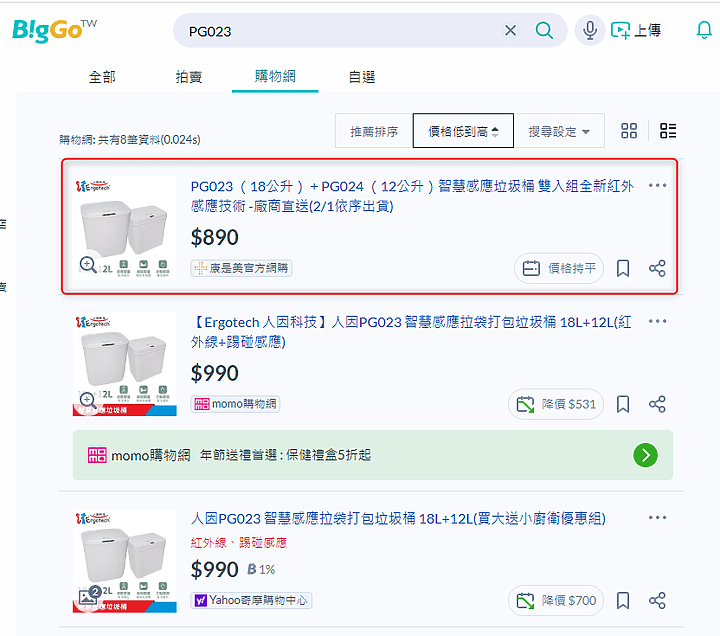This screenshot has width=720, height=636.
Task: Share the $890 康是美 item
Action: click(657, 268)
